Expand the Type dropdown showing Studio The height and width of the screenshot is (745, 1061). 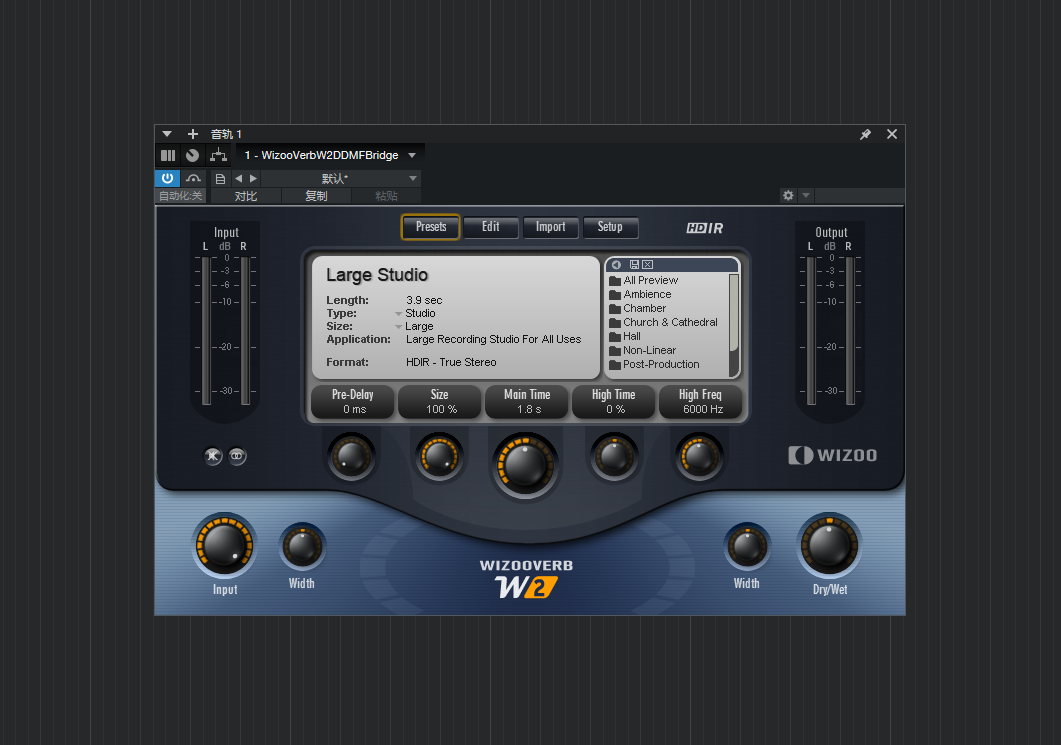coord(400,313)
